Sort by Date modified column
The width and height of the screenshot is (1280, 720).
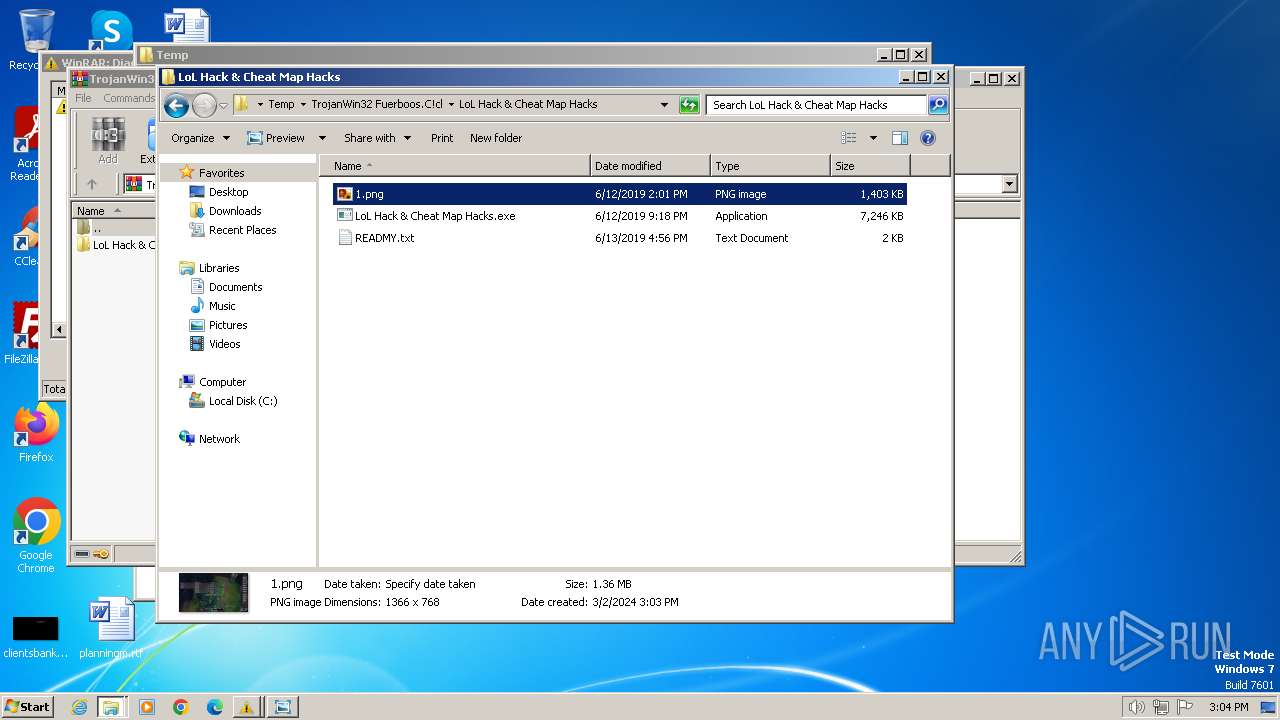coord(650,166)
